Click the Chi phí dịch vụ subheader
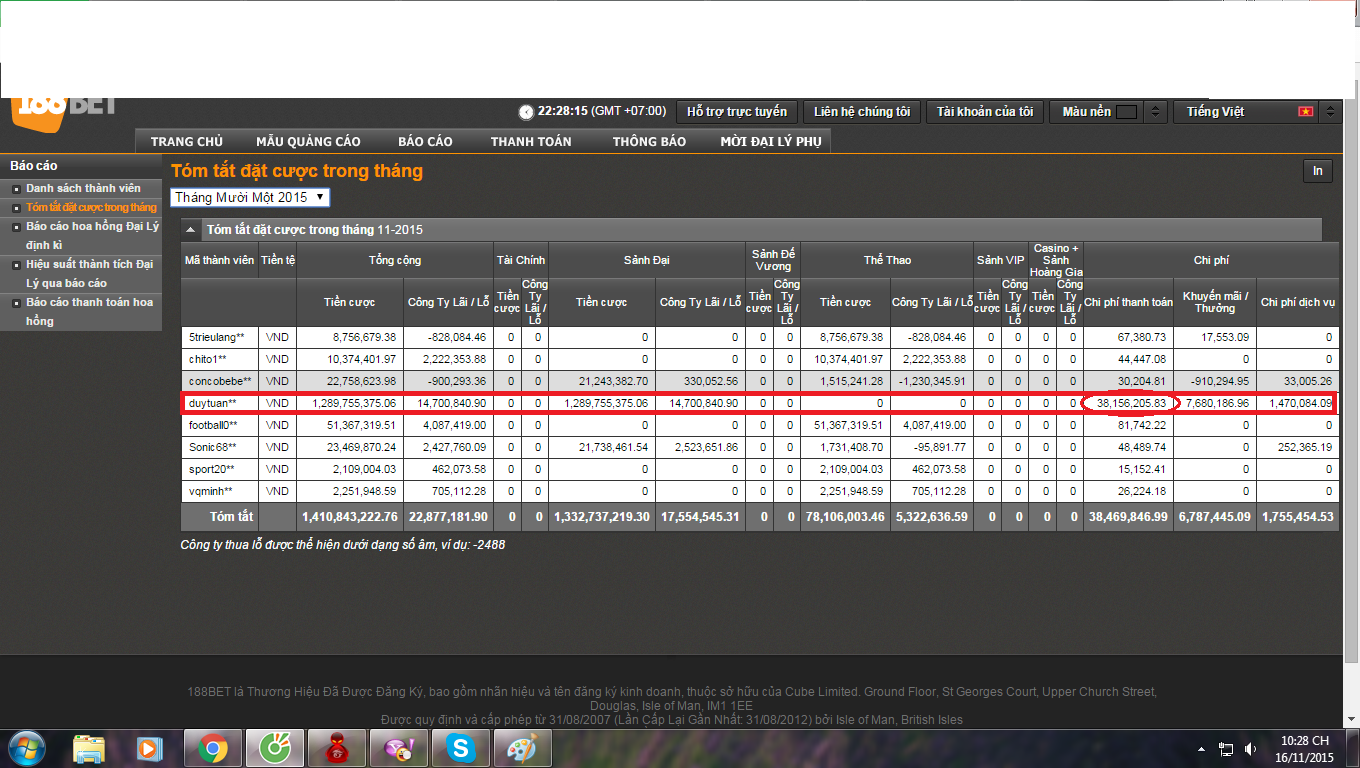The image size is (1360, 768). pyautogui.click(x=1297, y=302)
